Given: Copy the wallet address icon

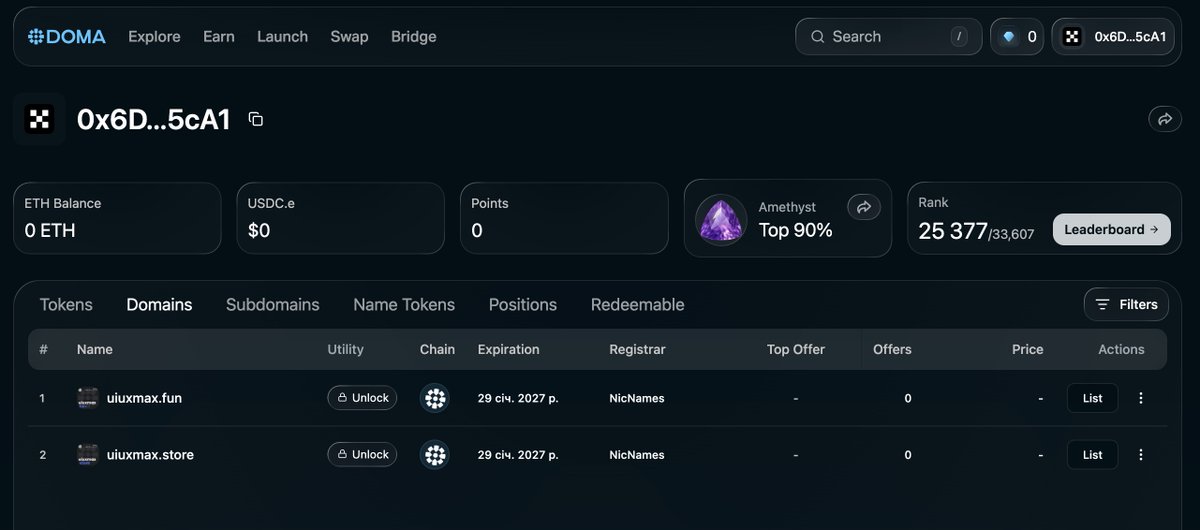Looking at the screenshot, I should (x=256, y=120).
